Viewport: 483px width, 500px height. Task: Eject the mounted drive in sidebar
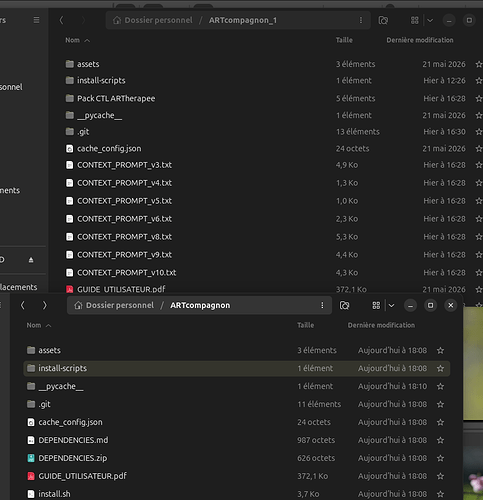(x=31, y=260)
